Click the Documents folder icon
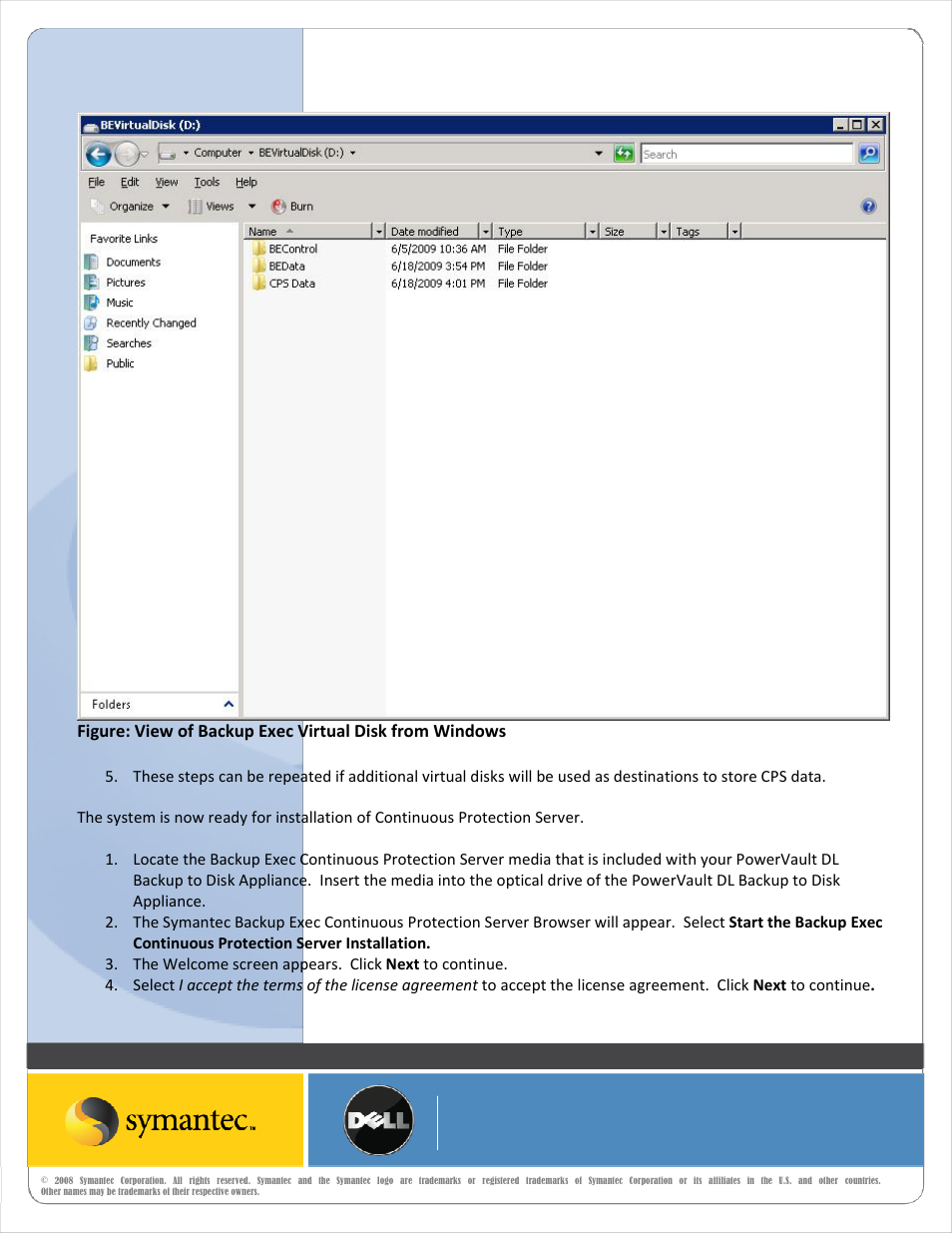Image resolution: width=952 pixels, height=1233 pixels. [x=92, y=262]
